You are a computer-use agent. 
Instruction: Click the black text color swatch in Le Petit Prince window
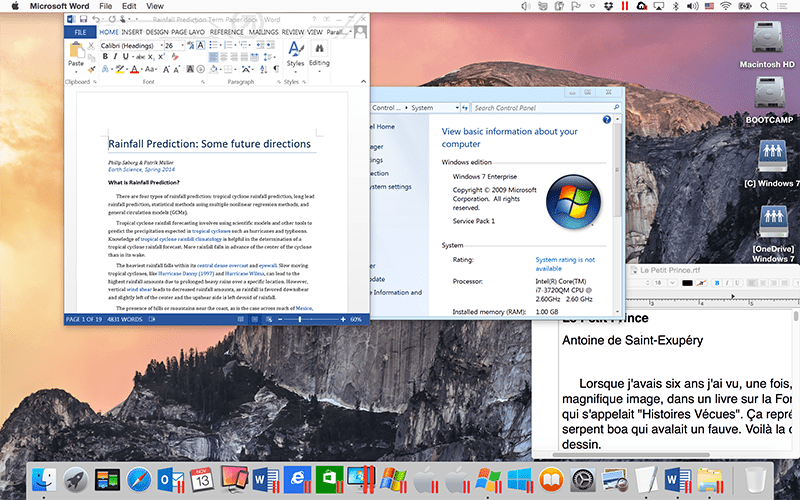point(687,283)
